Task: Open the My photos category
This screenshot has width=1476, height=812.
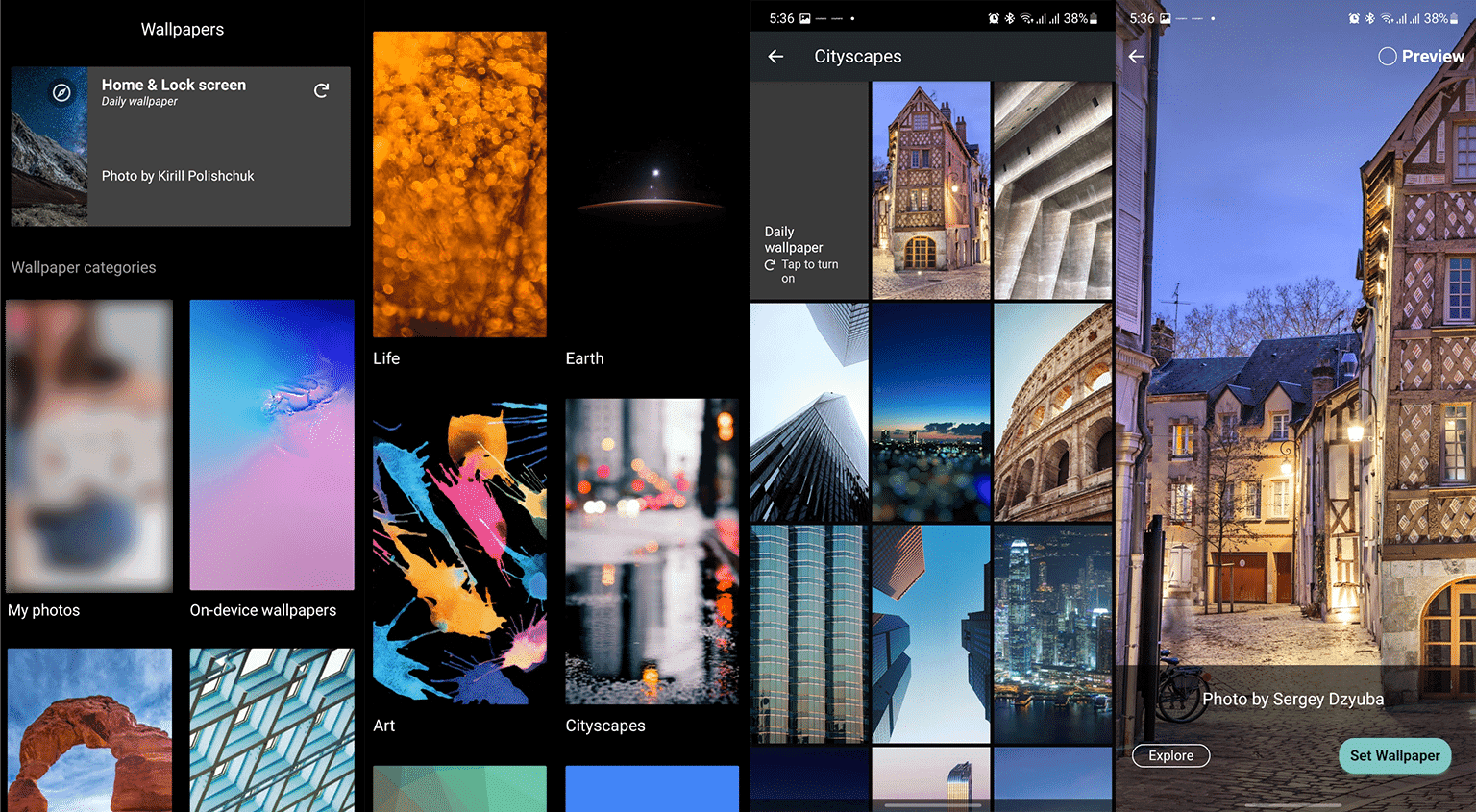Action: point(89,446)
